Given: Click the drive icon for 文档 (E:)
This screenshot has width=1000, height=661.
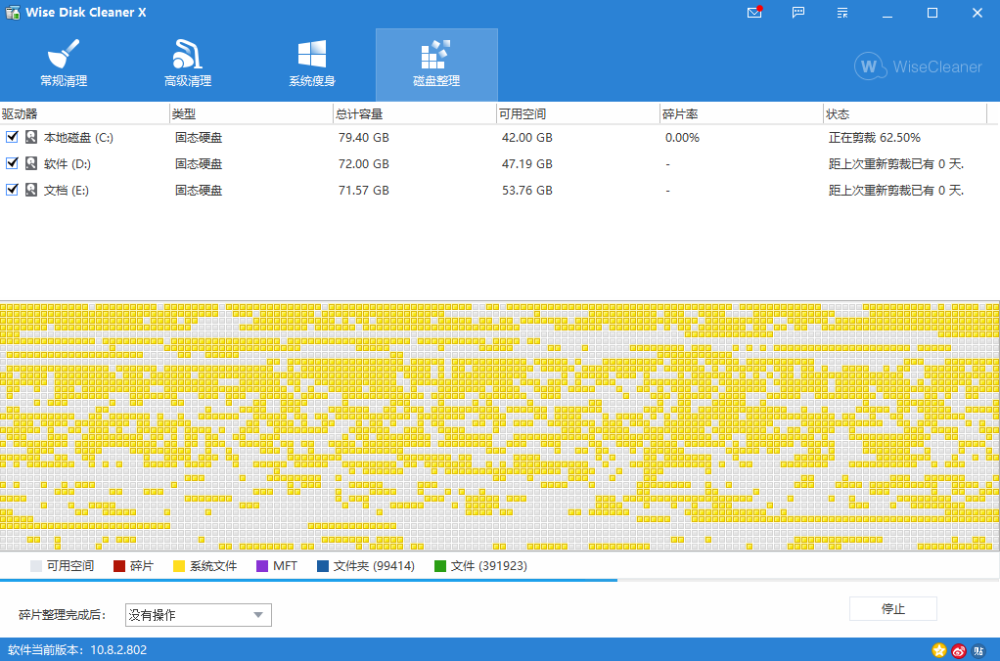Looking at the screenshot, I should point(31,189).
